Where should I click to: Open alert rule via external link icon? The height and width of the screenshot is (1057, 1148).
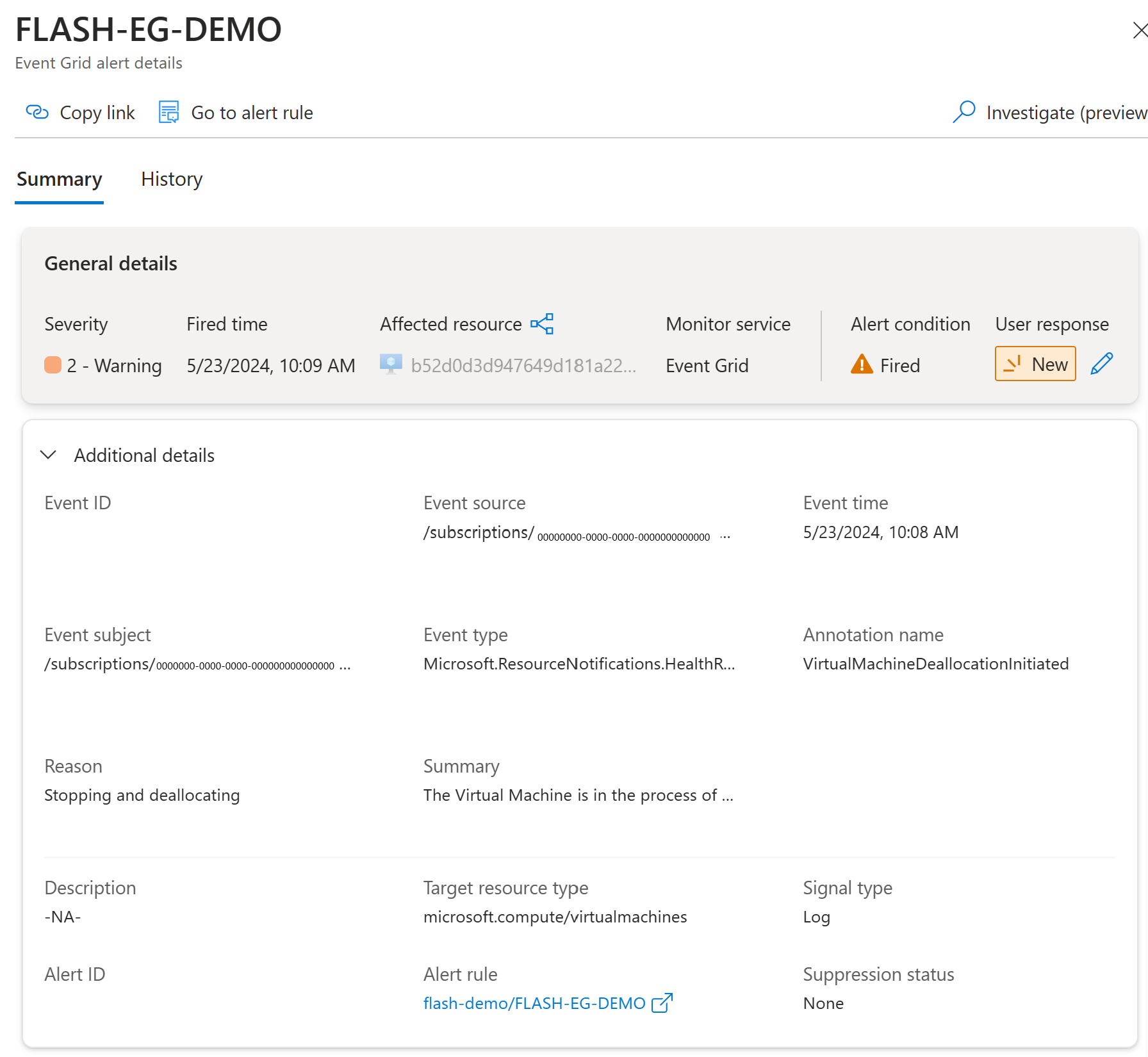662,1003
